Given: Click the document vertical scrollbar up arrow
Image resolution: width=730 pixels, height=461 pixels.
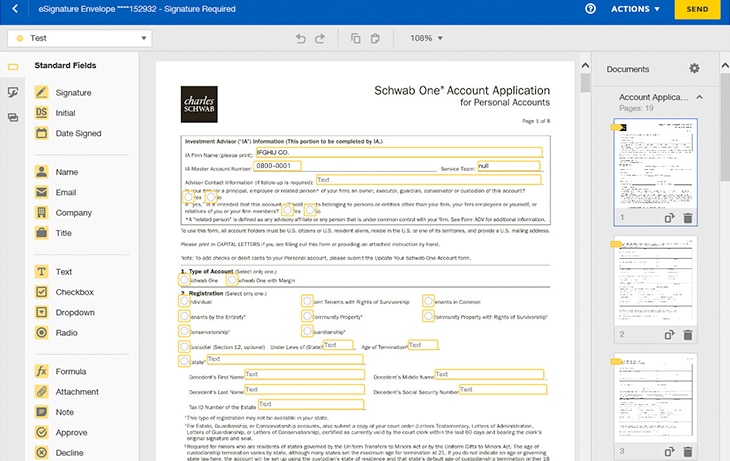Looking at the screenshot, I should coord(585,66).
